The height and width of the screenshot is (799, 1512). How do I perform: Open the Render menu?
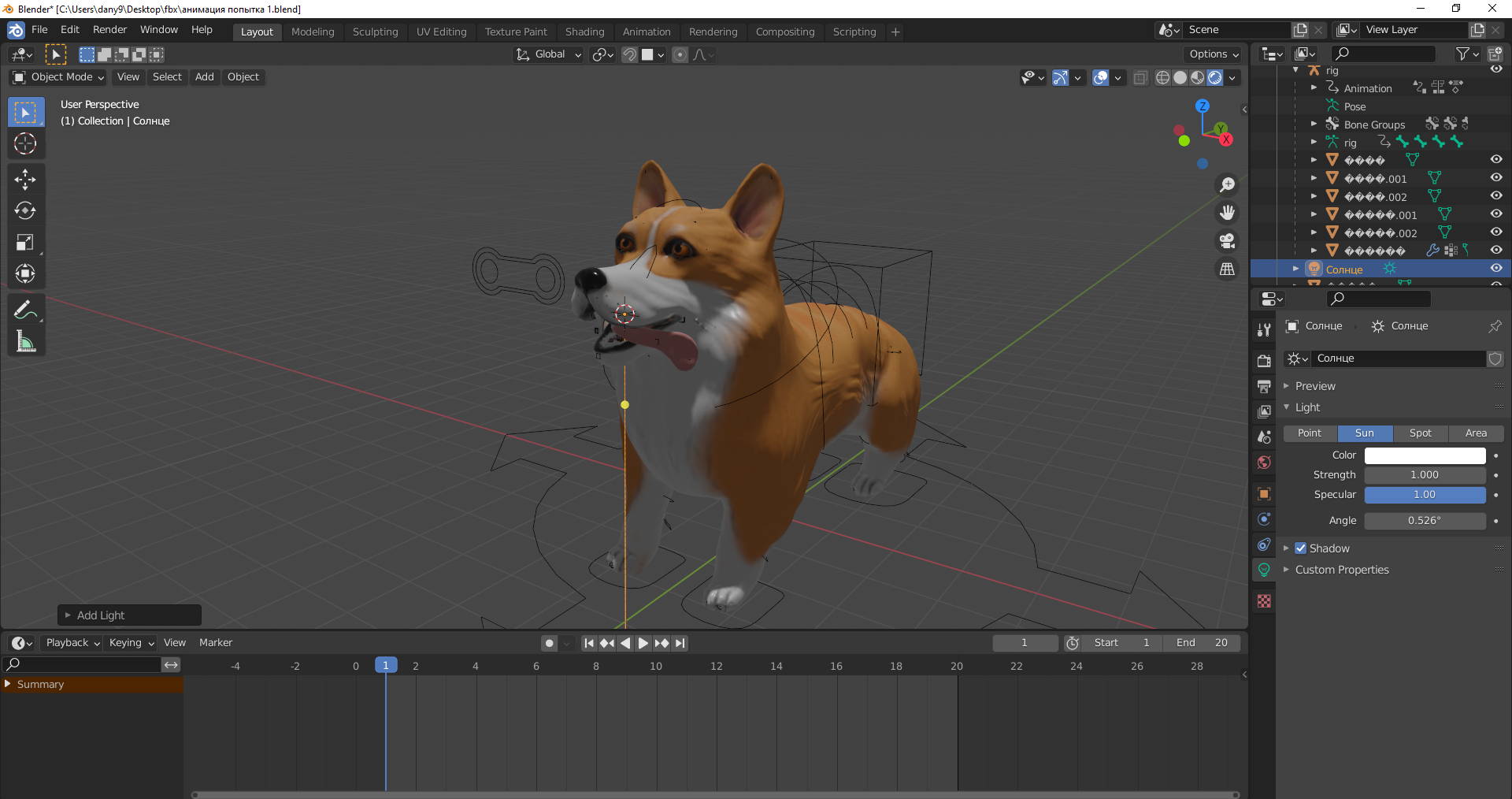click(x=109, y=29)
